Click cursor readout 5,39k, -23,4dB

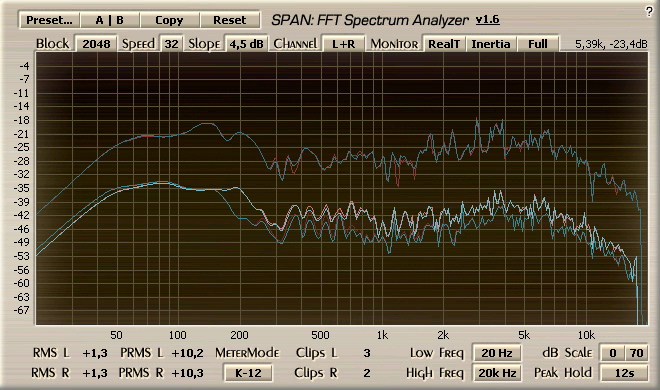[x=611, y=44]
